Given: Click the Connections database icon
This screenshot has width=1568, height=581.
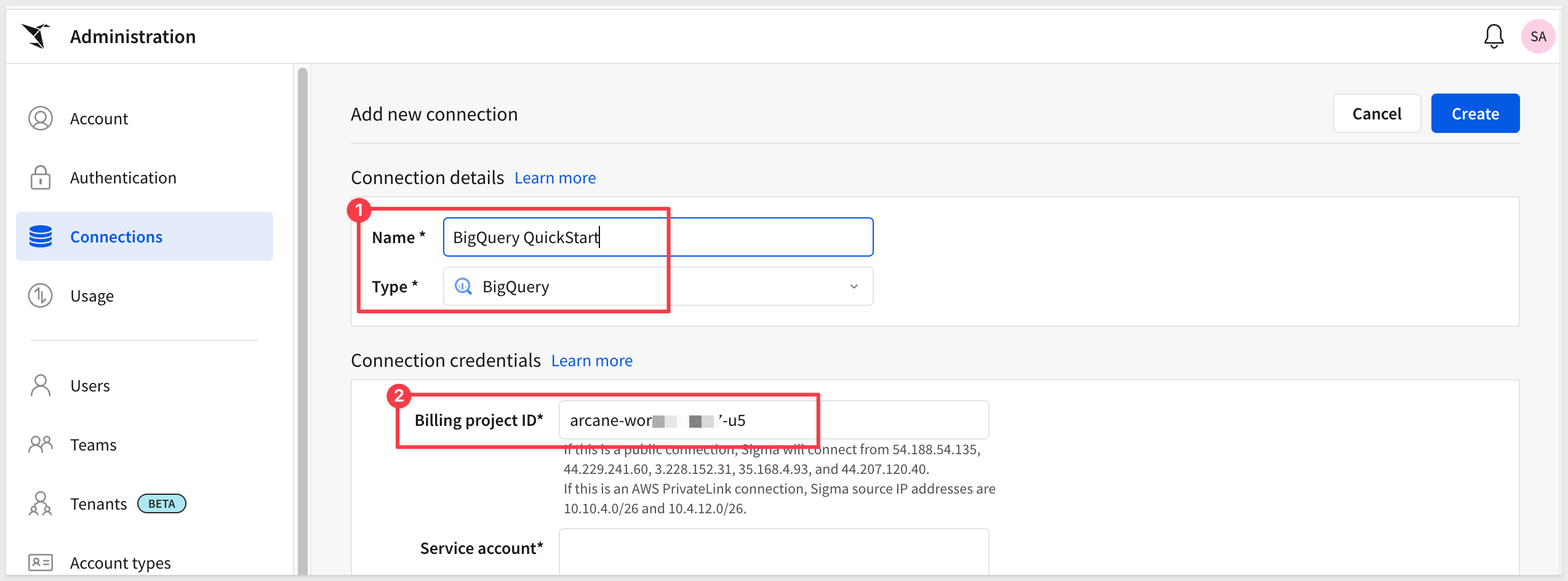Looking at the screenshot, I should [41, 236].
